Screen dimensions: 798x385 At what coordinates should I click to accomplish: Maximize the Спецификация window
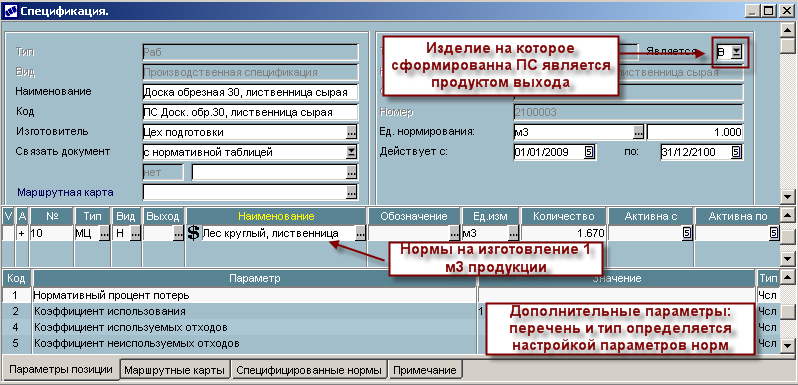769,11
